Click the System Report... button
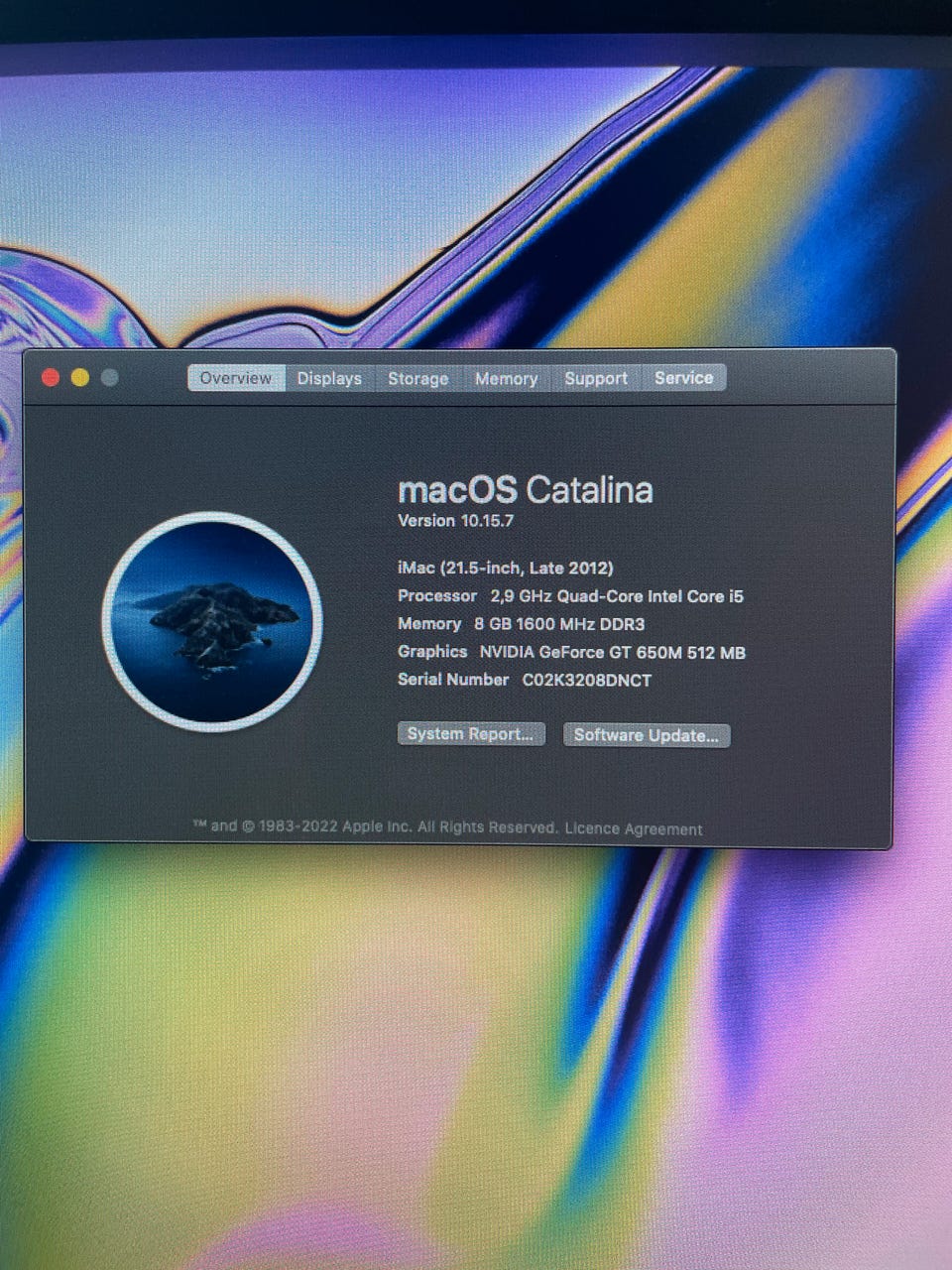This screenshot has height=1270, width=952. pos(471,734)
